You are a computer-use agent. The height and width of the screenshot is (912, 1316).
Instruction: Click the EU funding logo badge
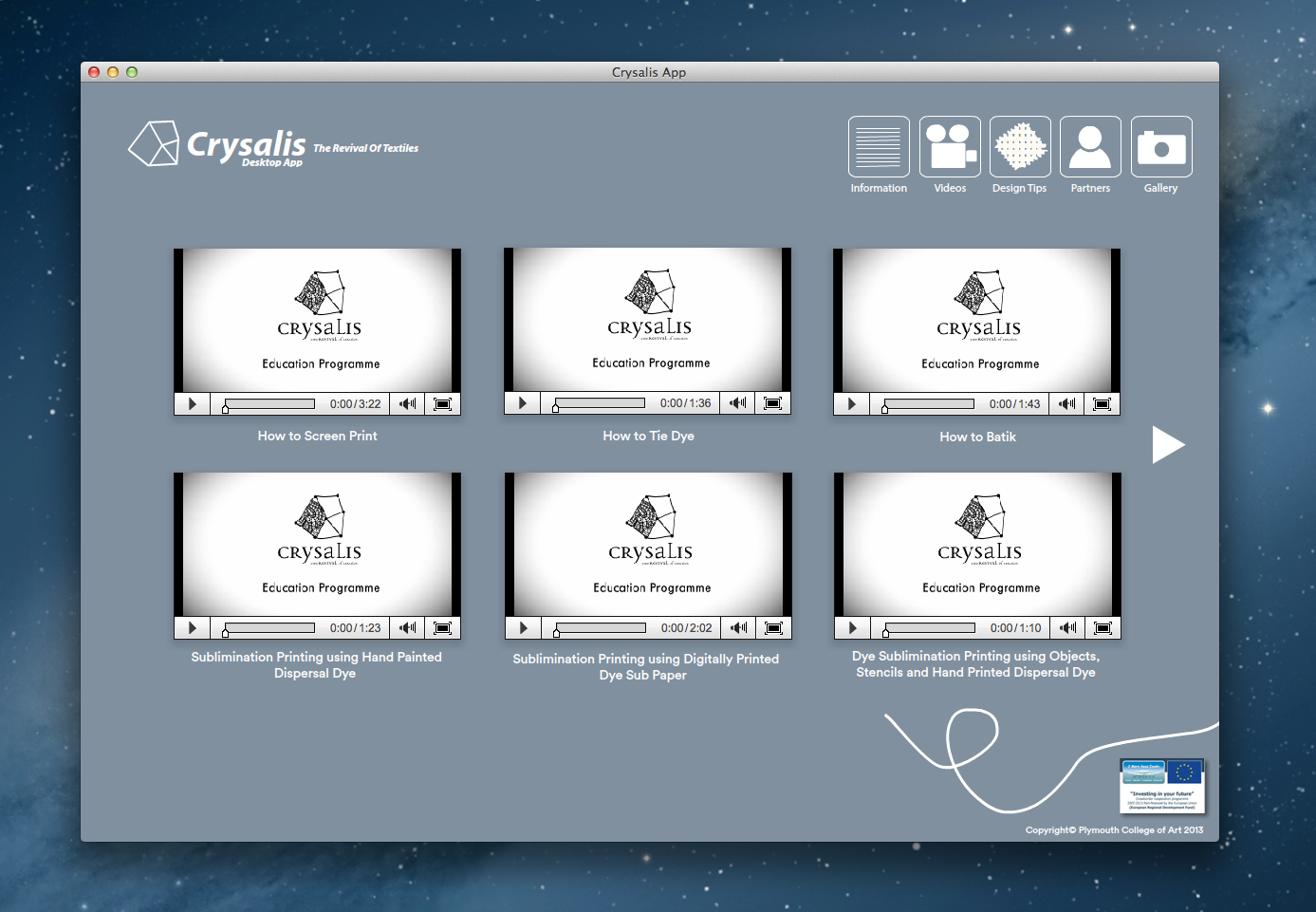pyautogui.click(x=1162, y=786)
